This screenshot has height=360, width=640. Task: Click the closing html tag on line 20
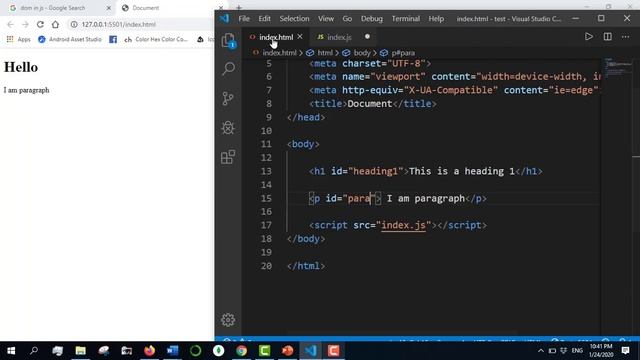pos(306,266)
